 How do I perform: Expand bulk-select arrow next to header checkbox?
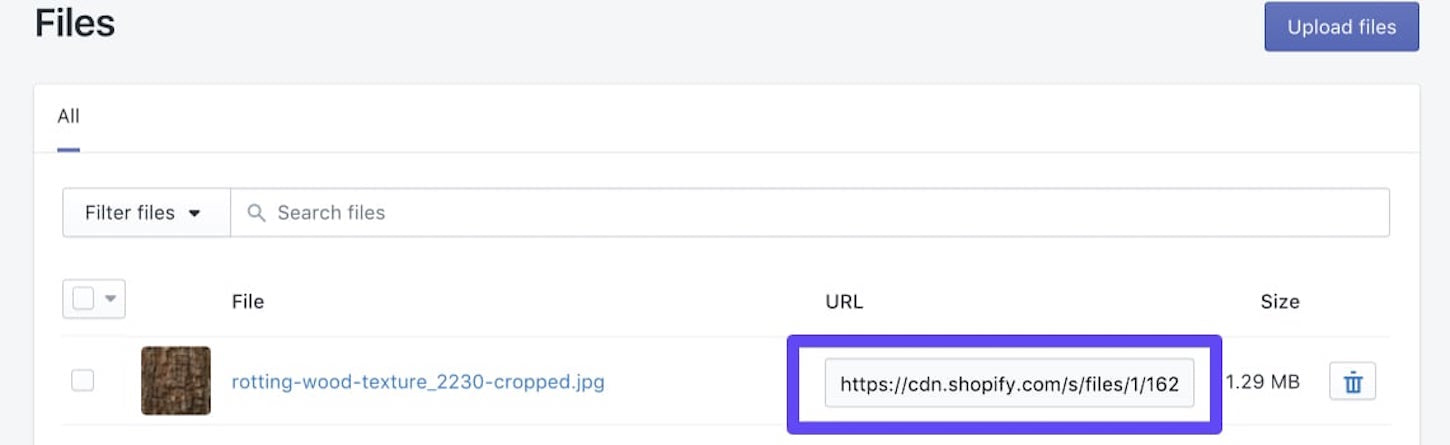[x=110, y=299]
